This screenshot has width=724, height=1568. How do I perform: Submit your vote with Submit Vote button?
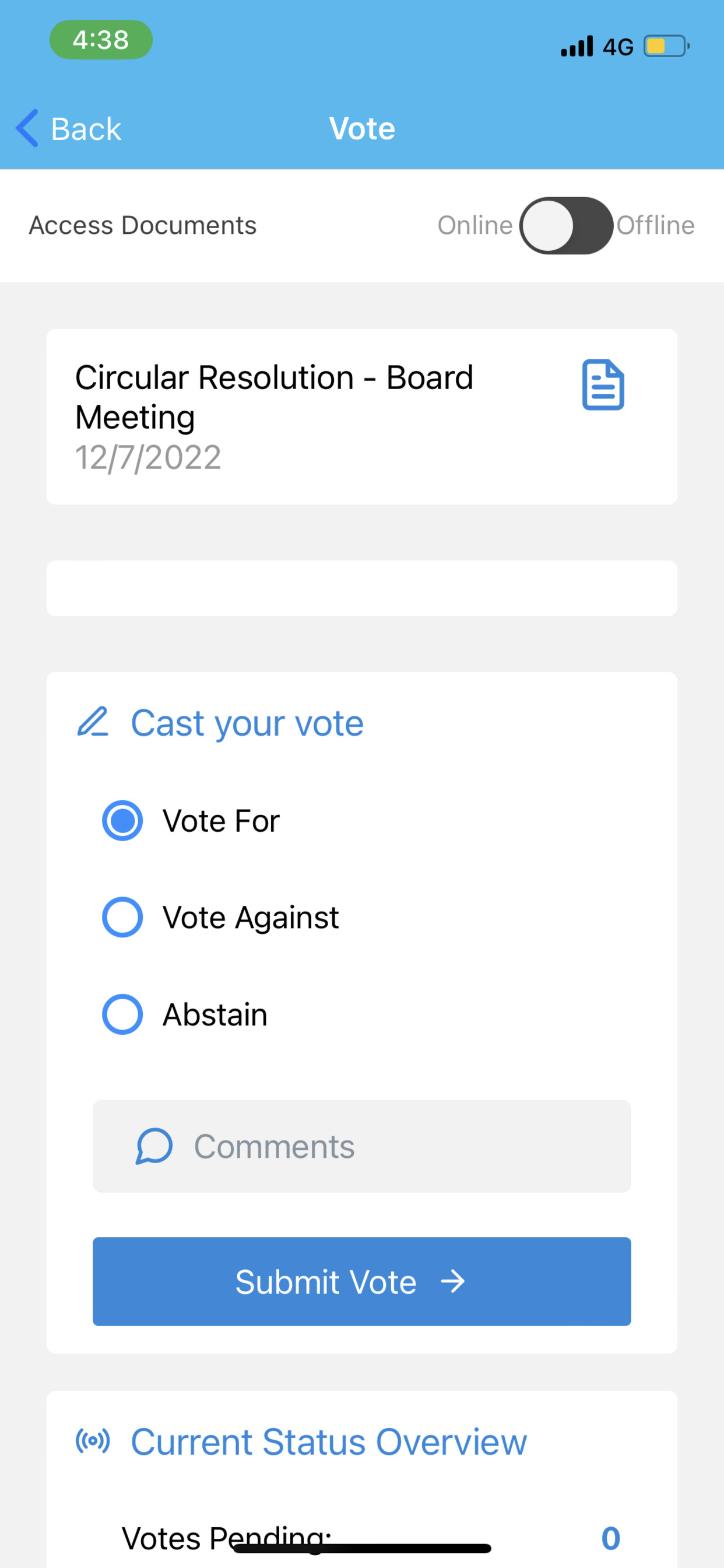point(361,1282)
